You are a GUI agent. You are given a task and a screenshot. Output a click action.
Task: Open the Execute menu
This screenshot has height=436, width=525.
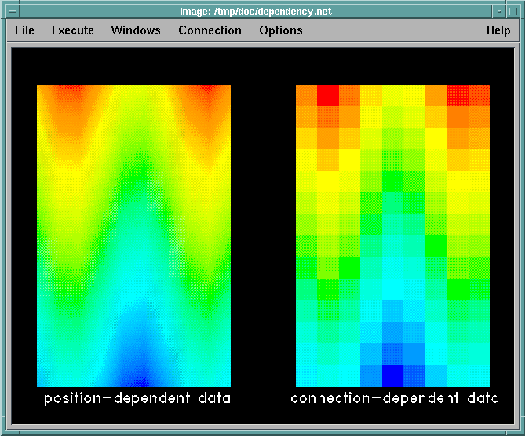(x=73, y=30)
